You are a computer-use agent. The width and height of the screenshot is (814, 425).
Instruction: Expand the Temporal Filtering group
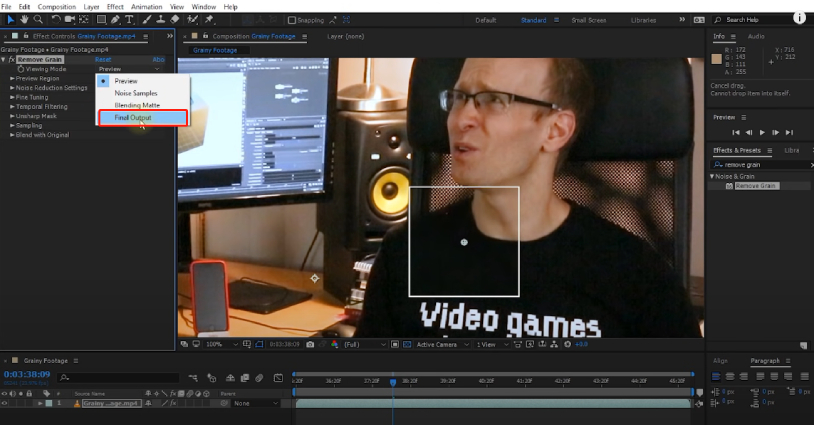[x=12, y=106]
